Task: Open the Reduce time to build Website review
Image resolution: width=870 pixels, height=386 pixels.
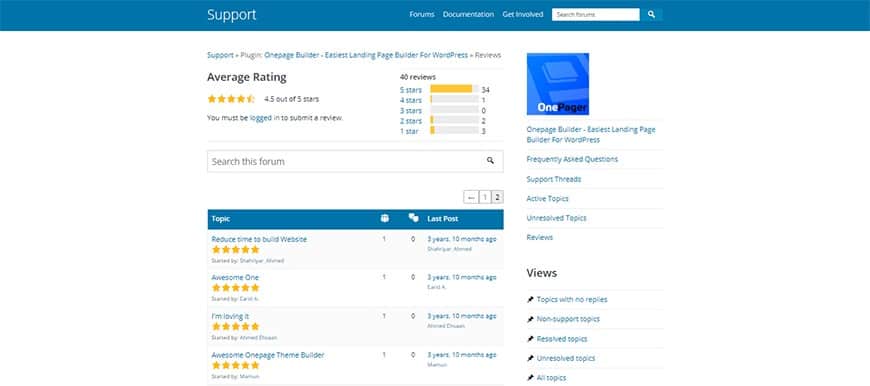Action: click(259, 239)
